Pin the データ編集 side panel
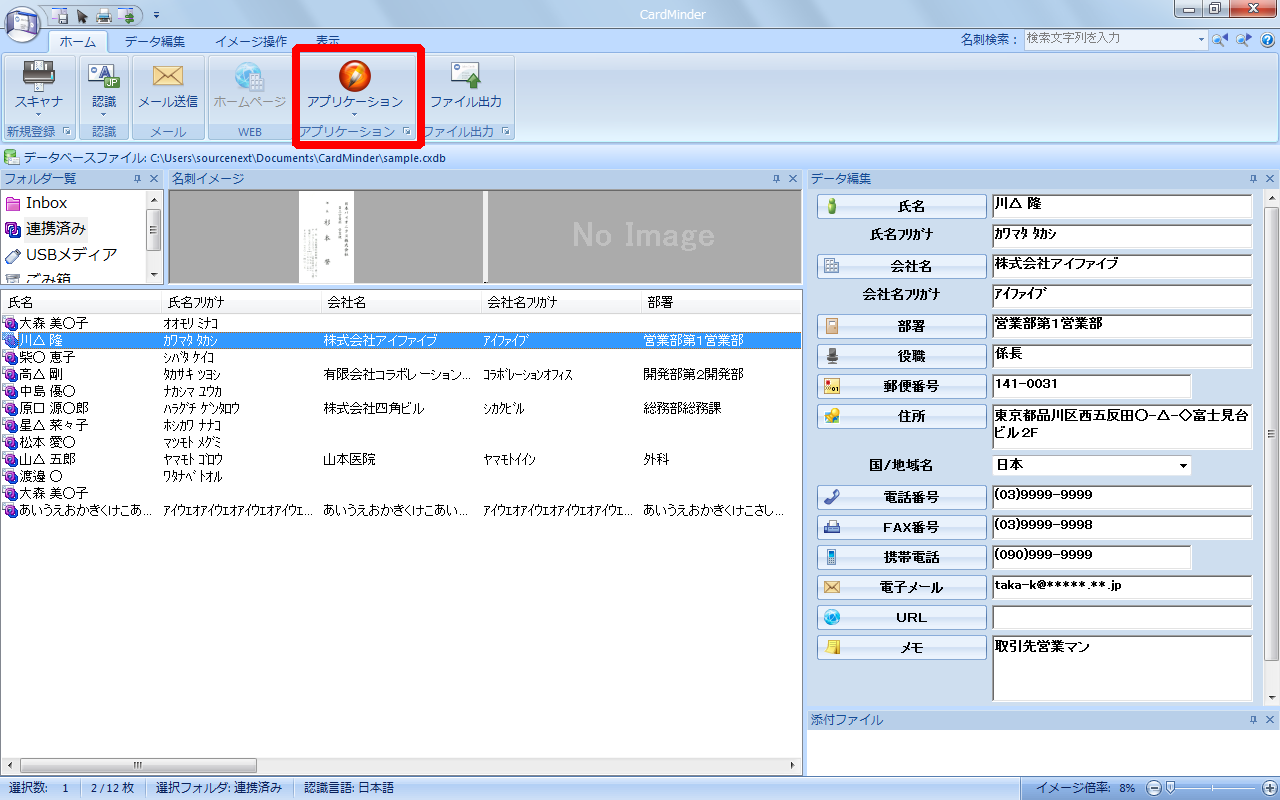Viewport: 1280px width, 800px height. click(x=1253, y=179)
